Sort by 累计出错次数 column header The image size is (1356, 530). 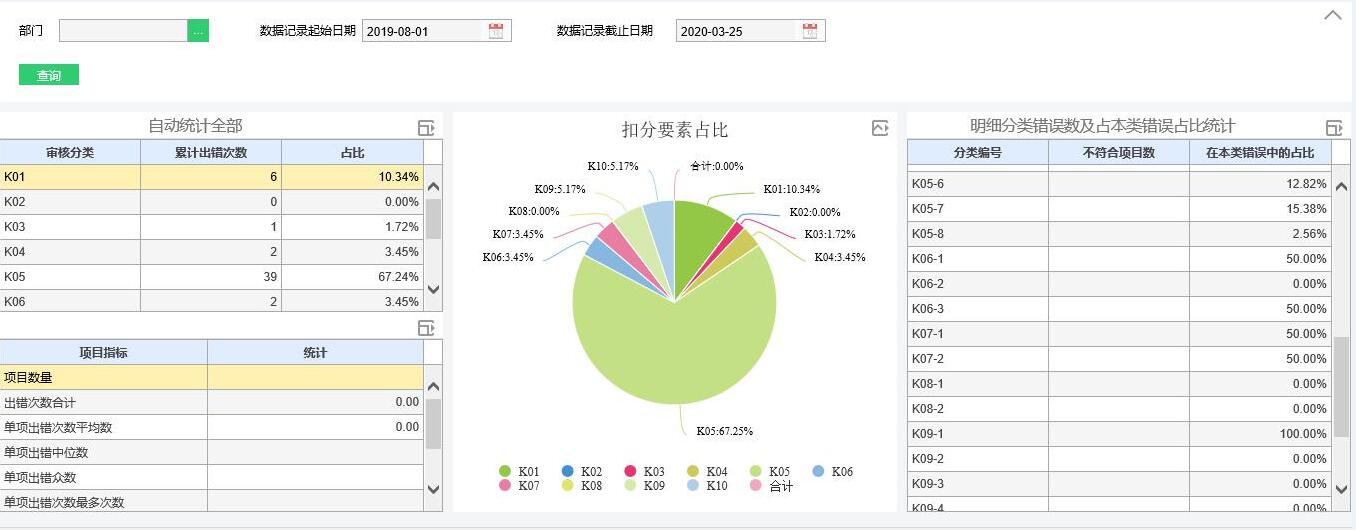211,152
